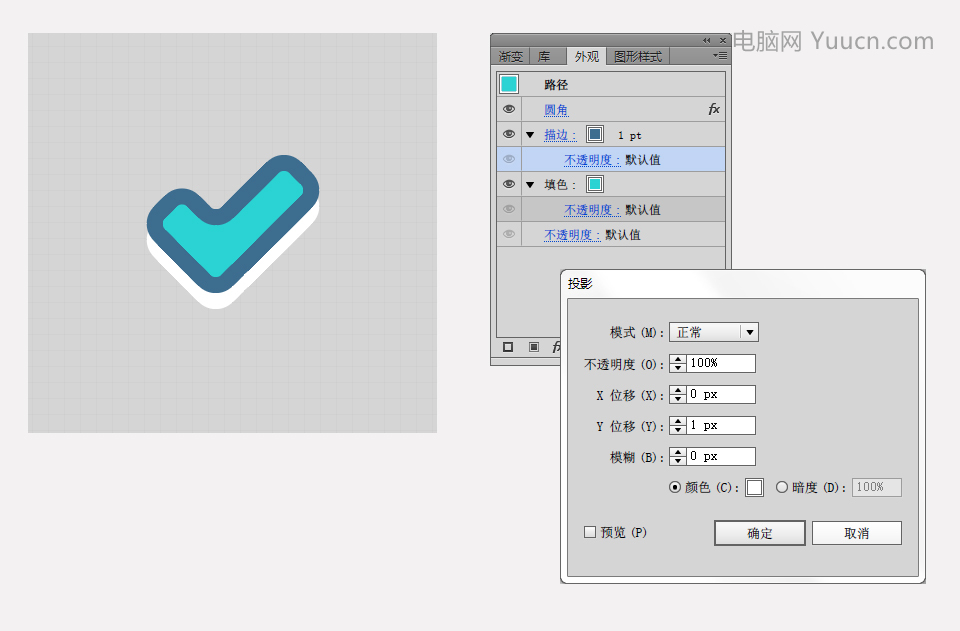Click the 1 pt stroke weight value

point(629,135)
